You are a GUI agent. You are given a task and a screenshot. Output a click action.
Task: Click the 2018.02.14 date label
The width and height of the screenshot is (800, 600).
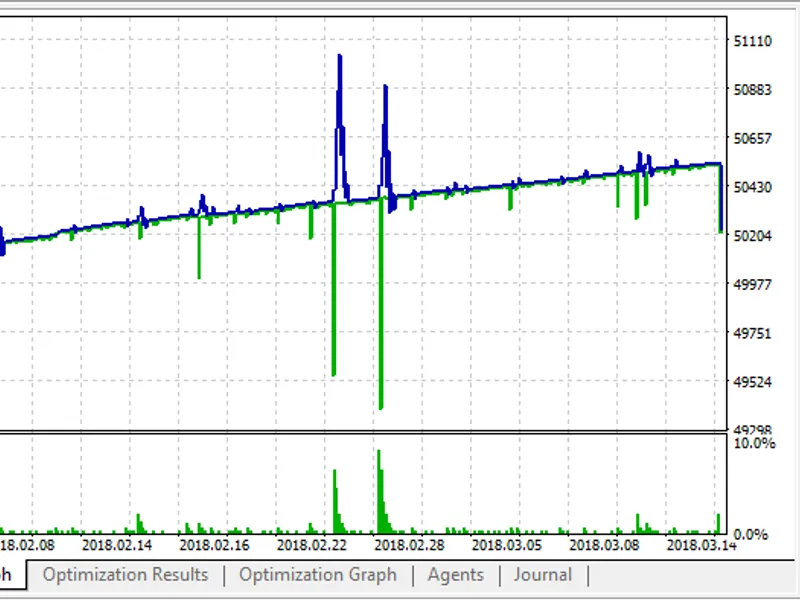117,545
